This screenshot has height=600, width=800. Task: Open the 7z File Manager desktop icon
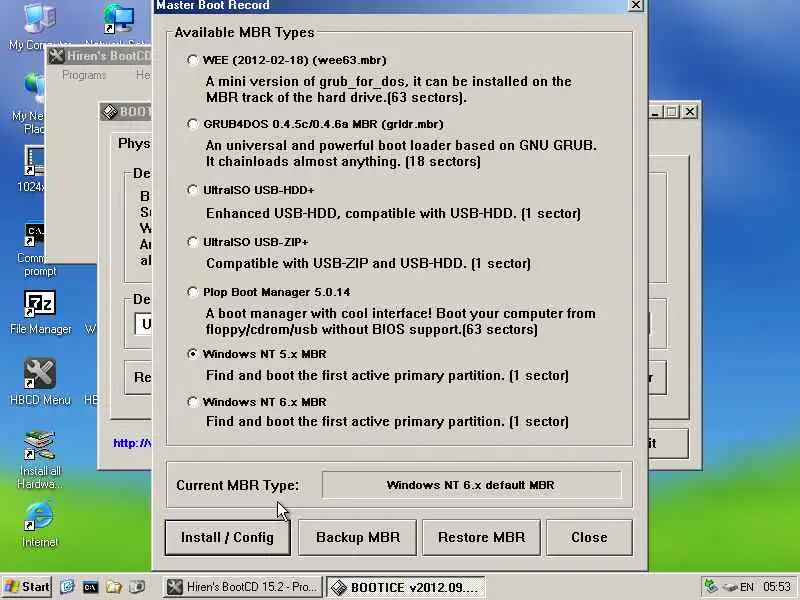coord(40,312)
